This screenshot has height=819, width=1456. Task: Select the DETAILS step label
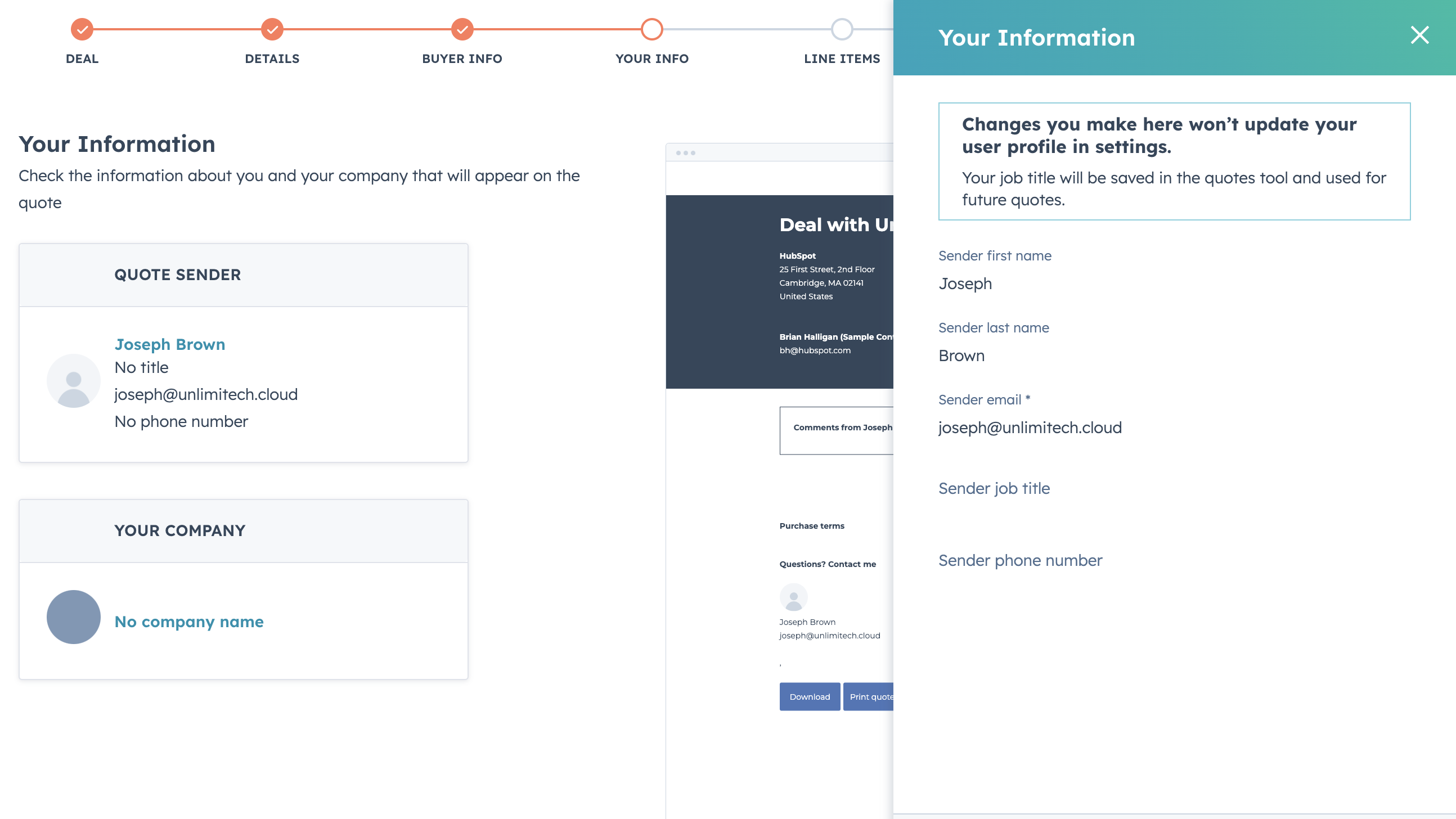coord(272,59)
